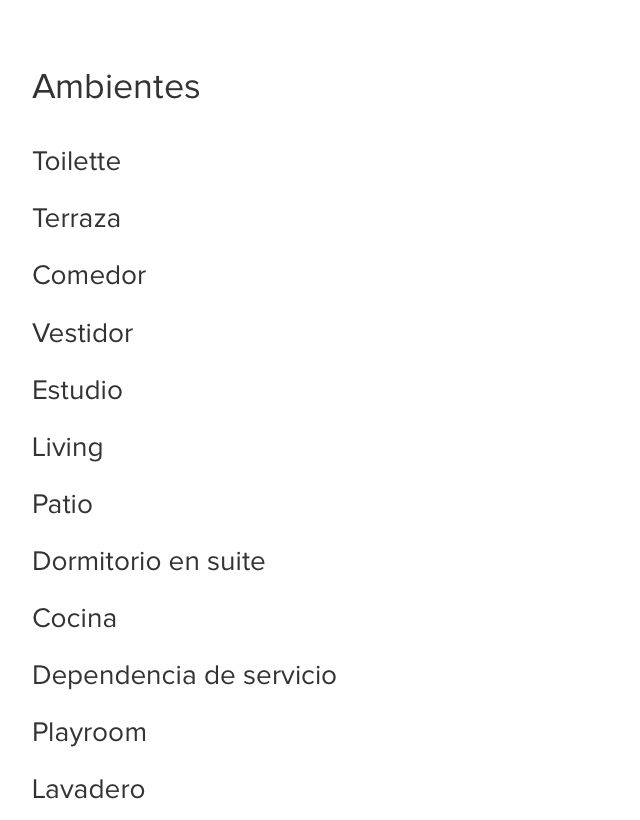Viewport: 640px width, 820px height.
Task: Click the letter A of Ambientes heading
Action: click(43, 86)
